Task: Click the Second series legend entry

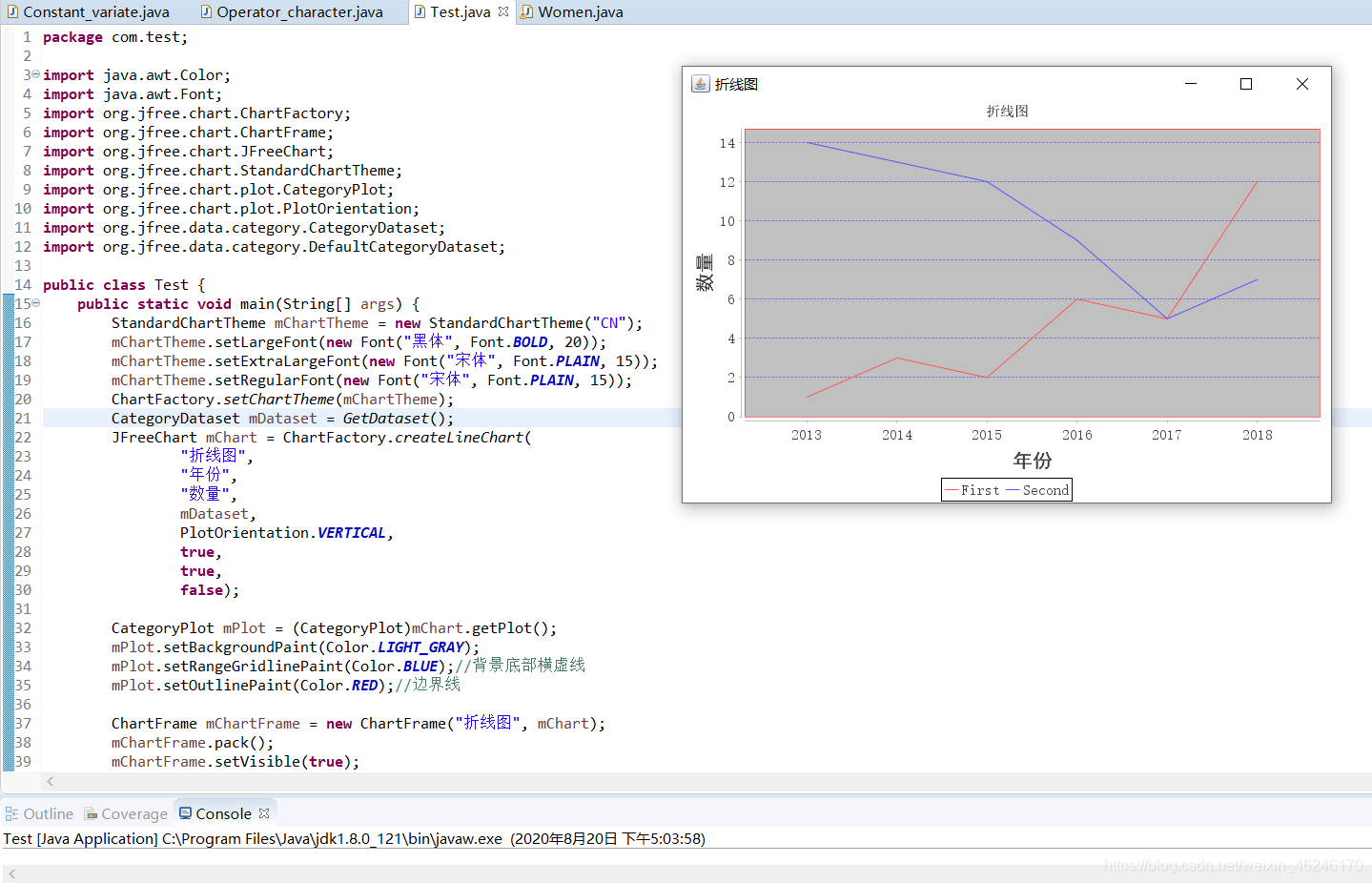Action: coord(1037,490)
